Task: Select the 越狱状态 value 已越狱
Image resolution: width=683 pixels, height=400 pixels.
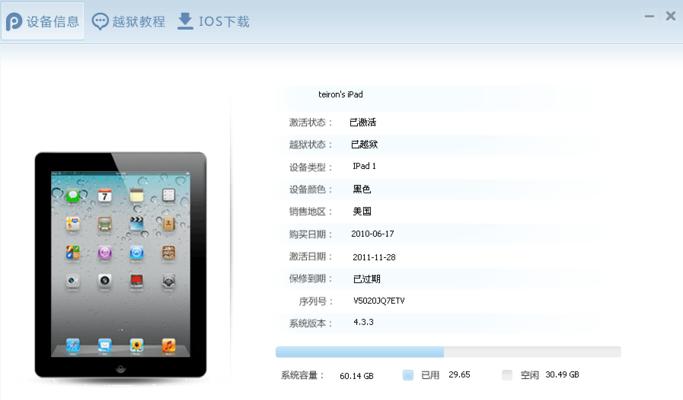Action: (364, 144)
